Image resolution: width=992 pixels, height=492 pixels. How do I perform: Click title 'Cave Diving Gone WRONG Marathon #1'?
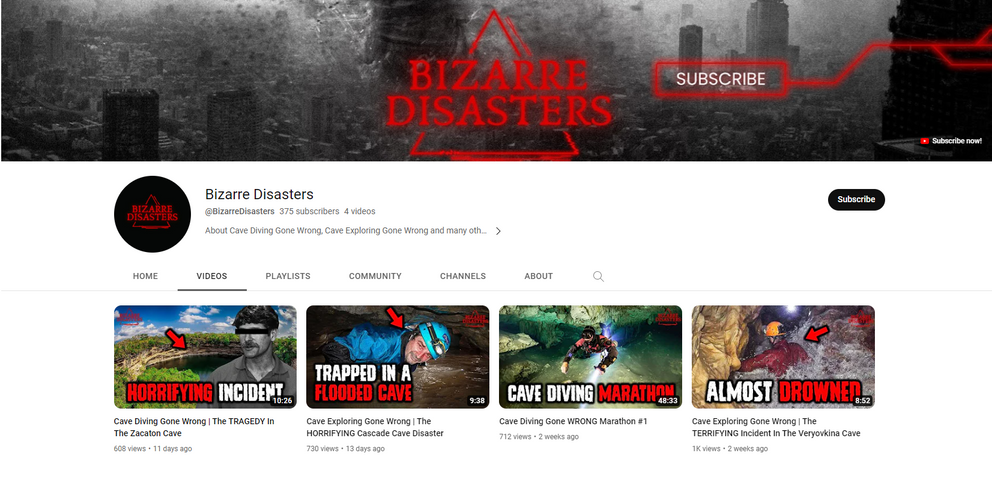click(x=573, y=421)
